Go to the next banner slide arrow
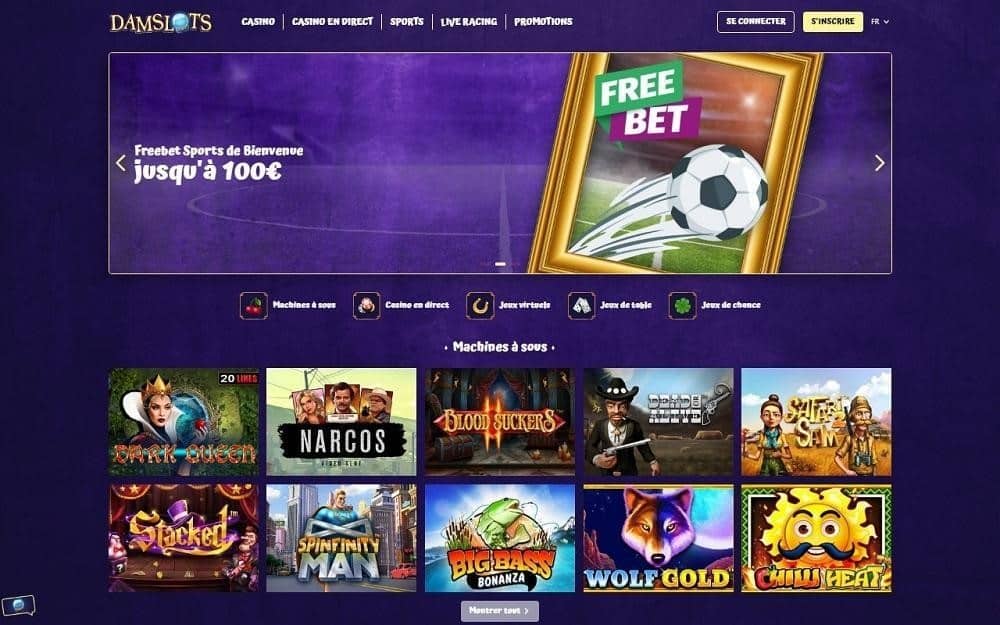The width and height of the screenshot is (1000, 625). 879,163
